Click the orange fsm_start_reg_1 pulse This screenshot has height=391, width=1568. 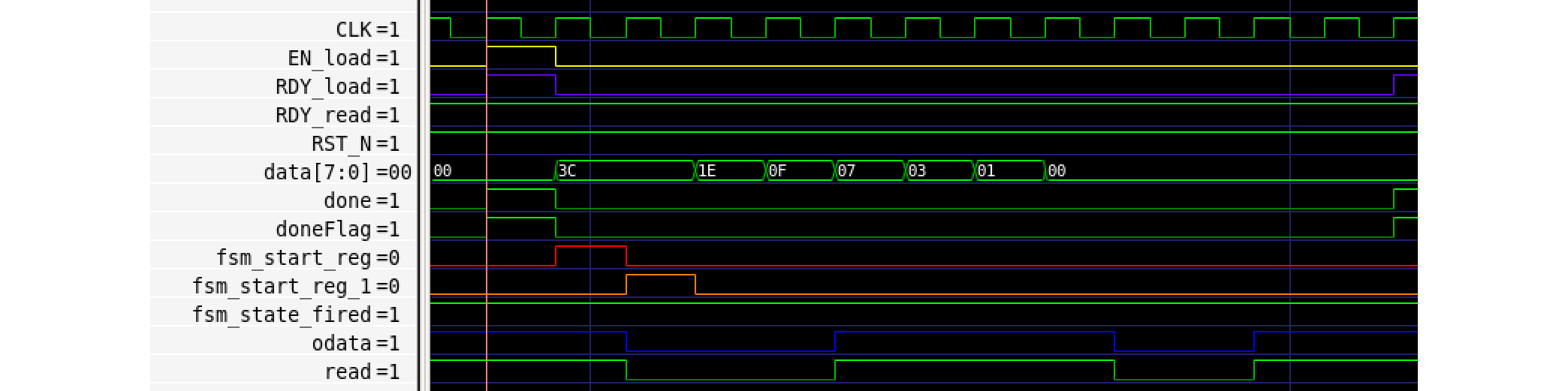point(660,276)
